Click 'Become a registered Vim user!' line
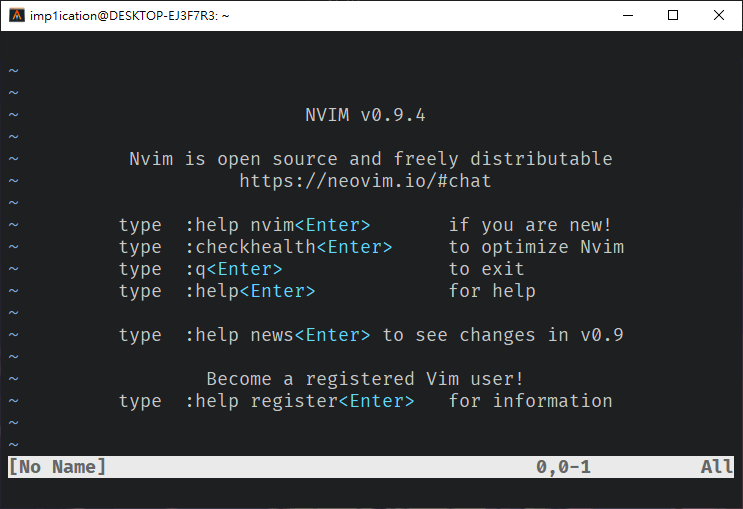The image size is (743, 509). pyautogui.click(x=365, y=379)
